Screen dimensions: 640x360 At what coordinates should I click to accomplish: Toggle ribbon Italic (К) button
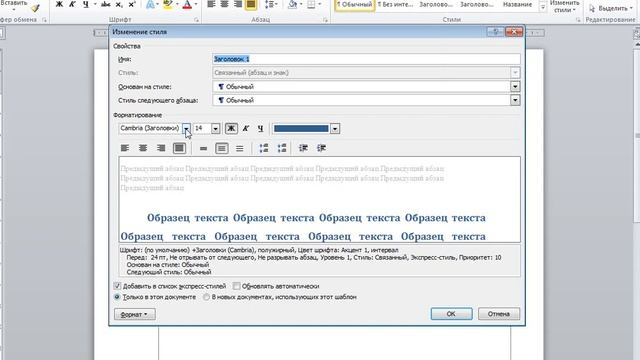(x=72, y=4)
